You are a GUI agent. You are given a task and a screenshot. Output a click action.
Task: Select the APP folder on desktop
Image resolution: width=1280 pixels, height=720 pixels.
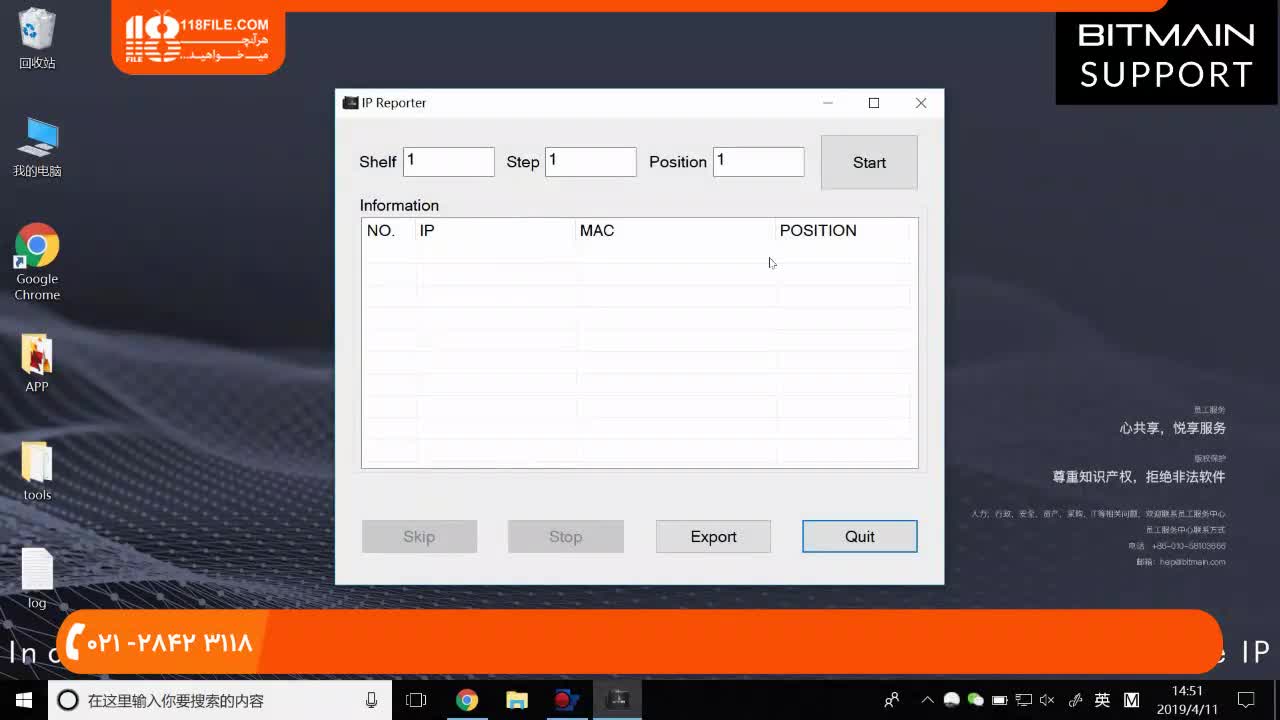coord(37,363)
